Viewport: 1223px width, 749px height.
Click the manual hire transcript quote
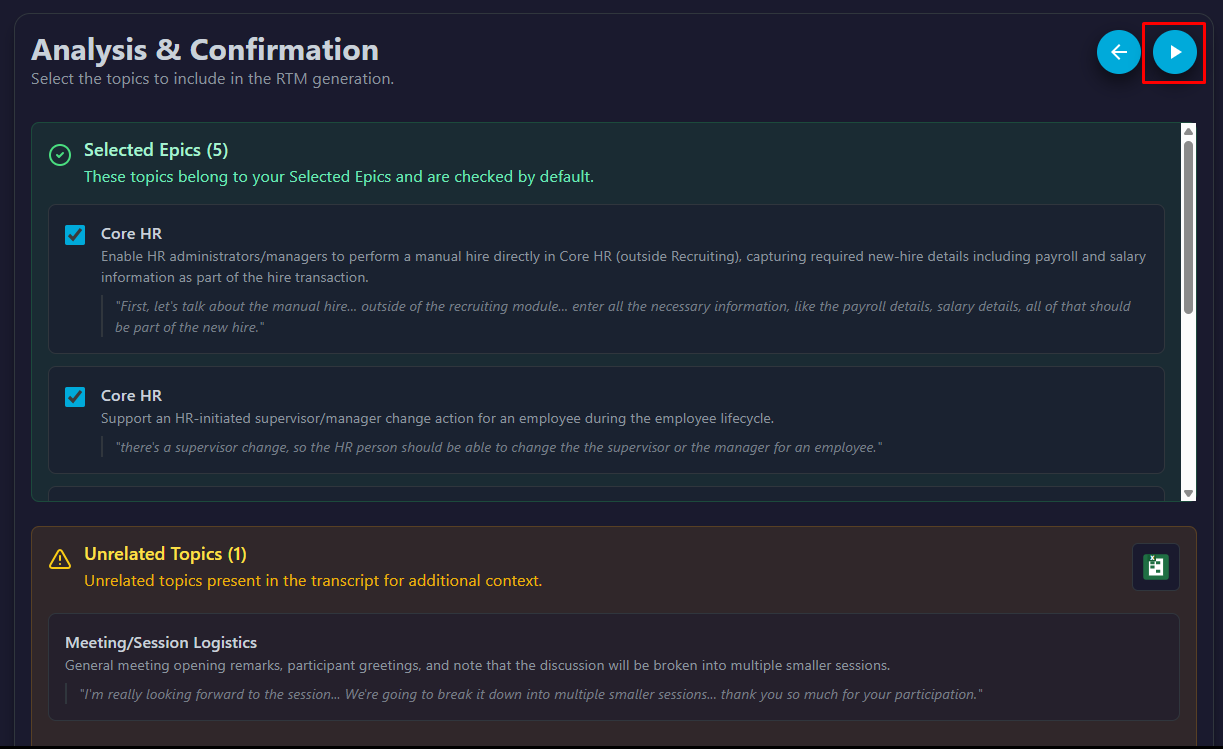[x=622, y=317]
